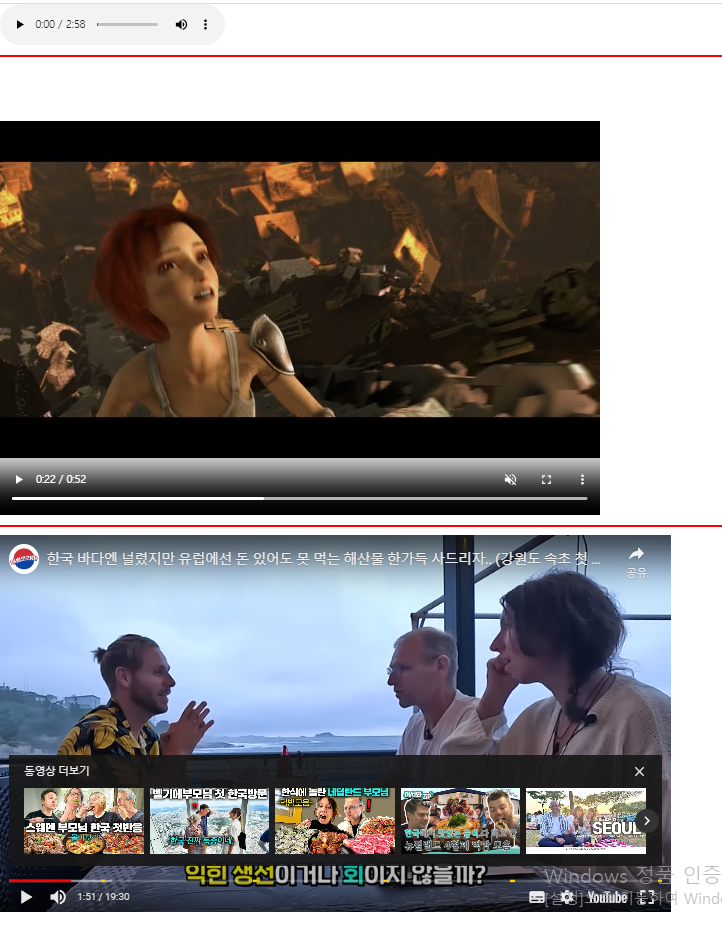Viewport: 722px width, 941px height.
Task: Click the red-haired girl video frame
Action: coord(299,289)
